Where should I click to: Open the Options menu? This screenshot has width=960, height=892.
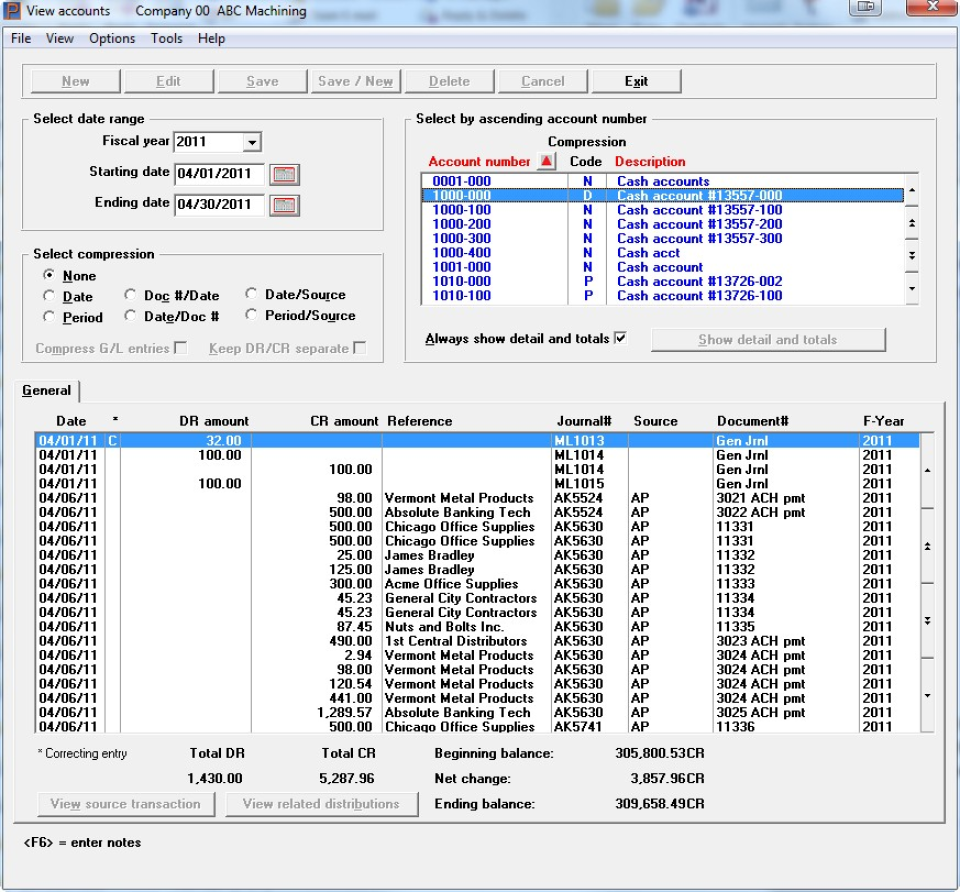(x=112, y=38)
